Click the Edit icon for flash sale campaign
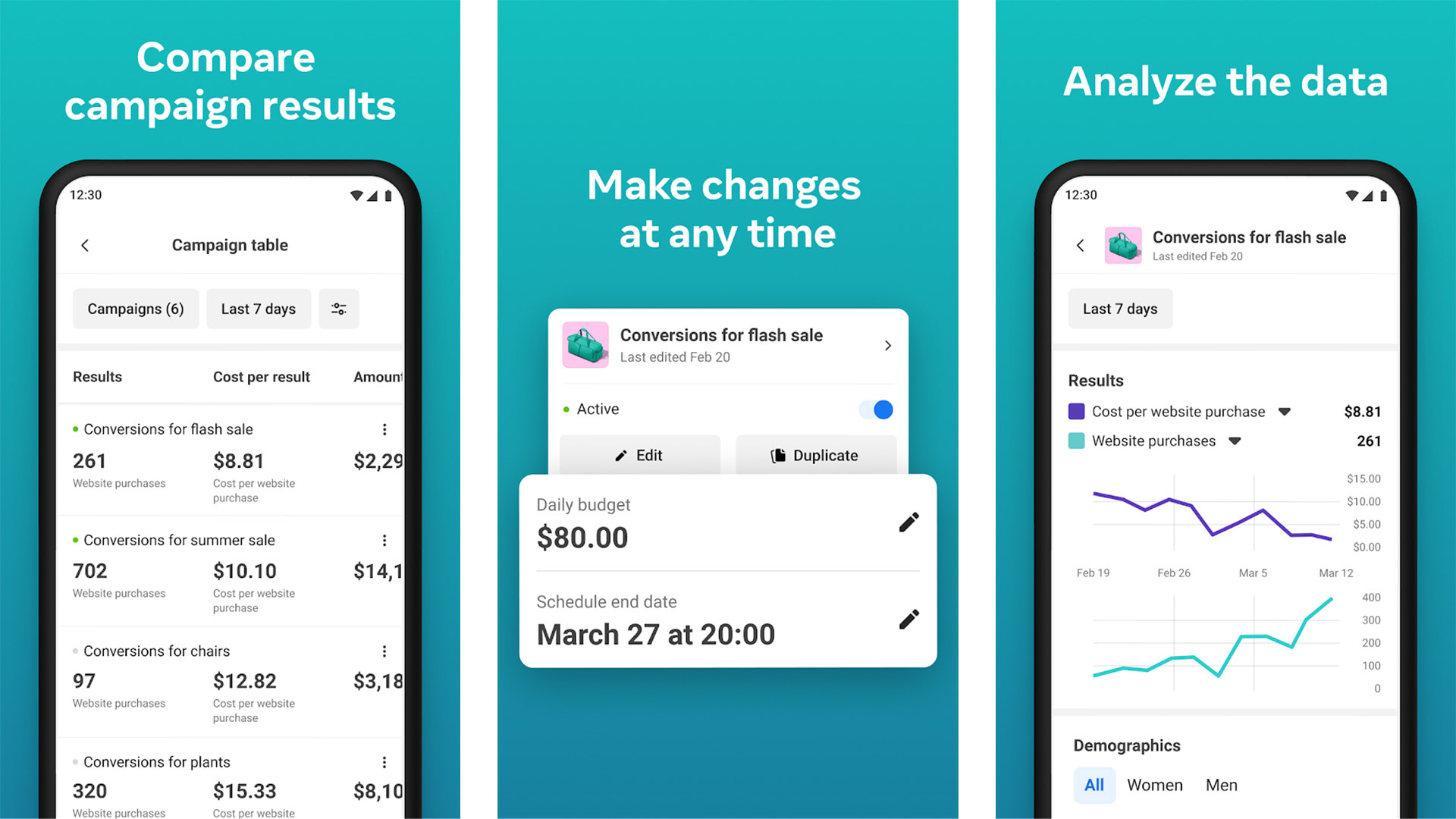 (636, 456)
